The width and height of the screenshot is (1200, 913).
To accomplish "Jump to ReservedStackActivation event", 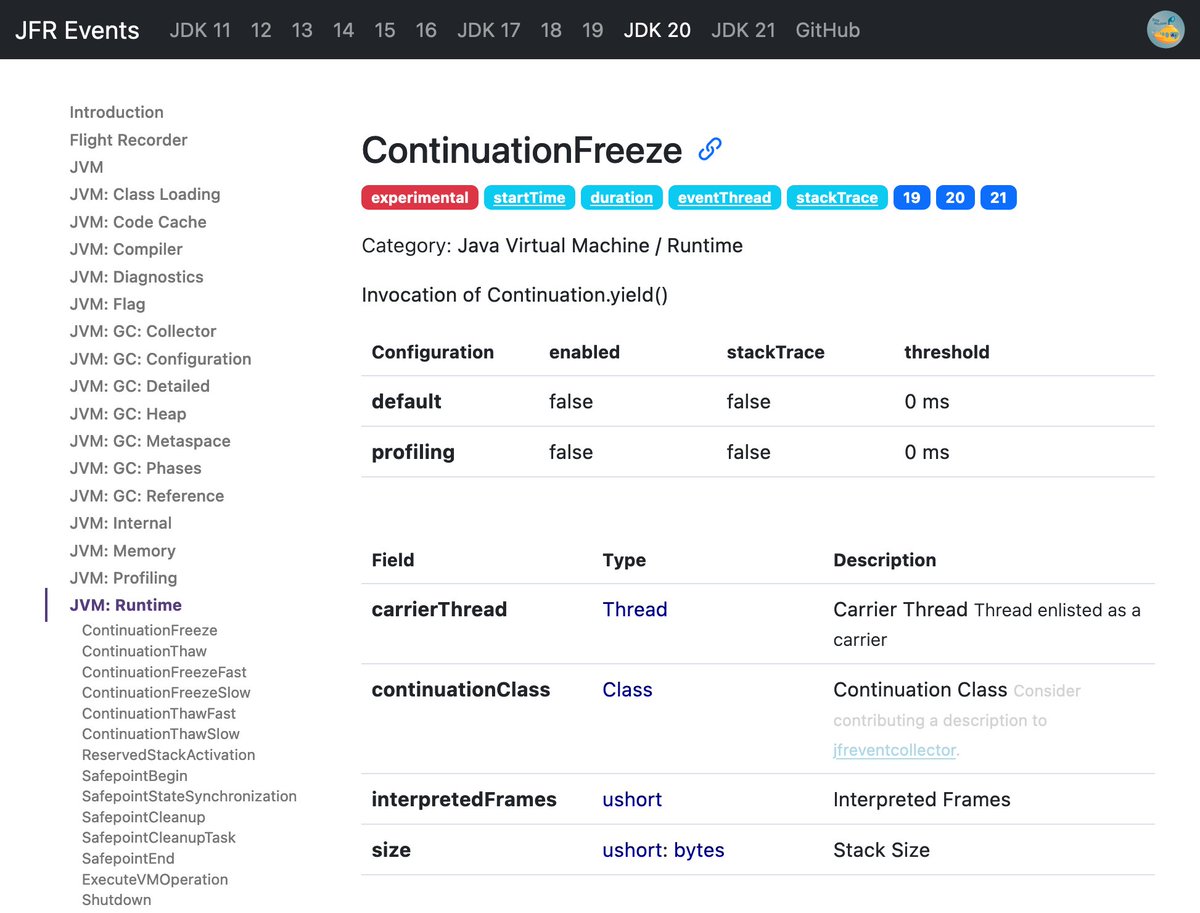I will tap(169, 755).
